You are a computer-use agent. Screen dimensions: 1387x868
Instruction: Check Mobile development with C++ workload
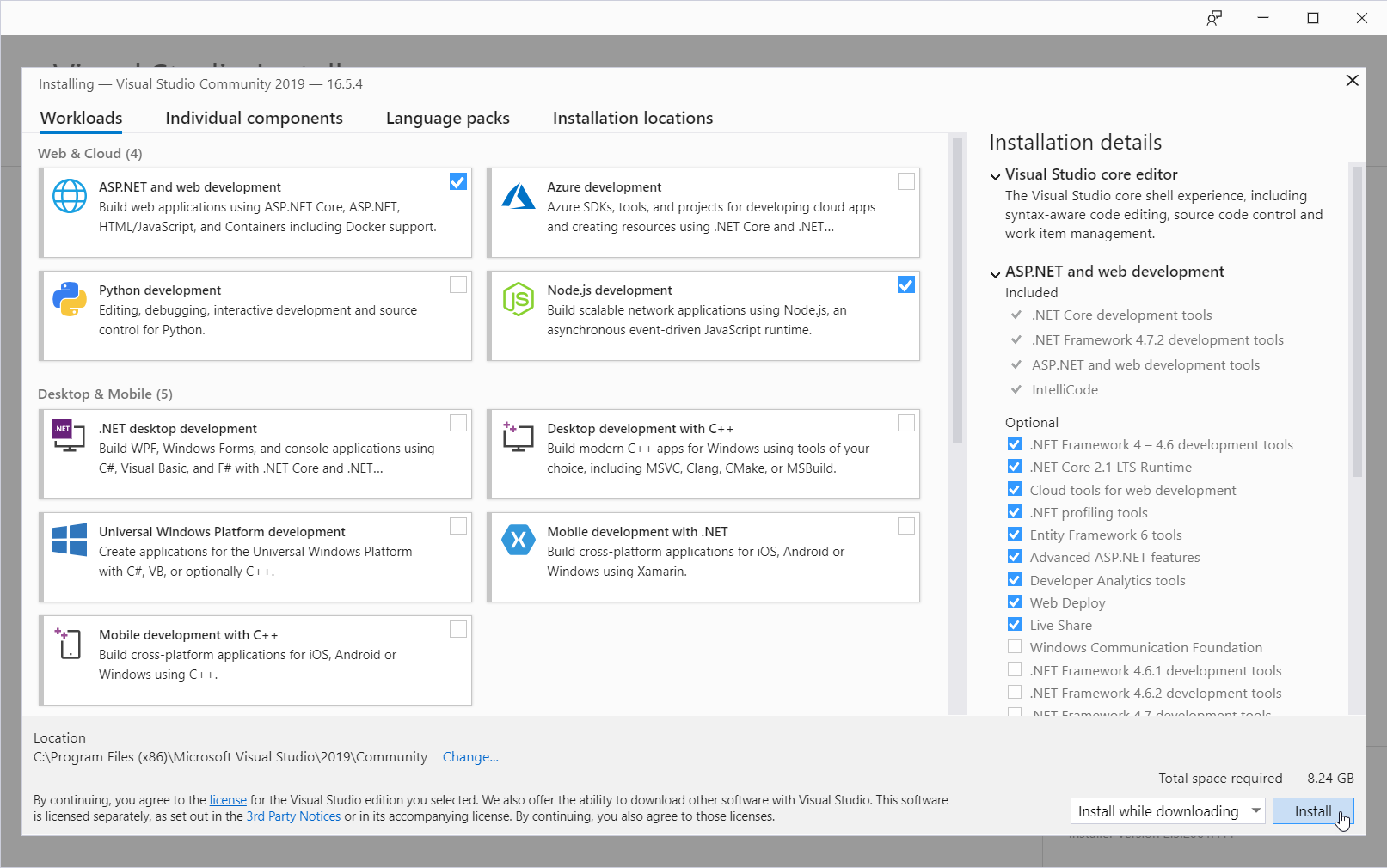pyautogui.click(x=458, y=629)
